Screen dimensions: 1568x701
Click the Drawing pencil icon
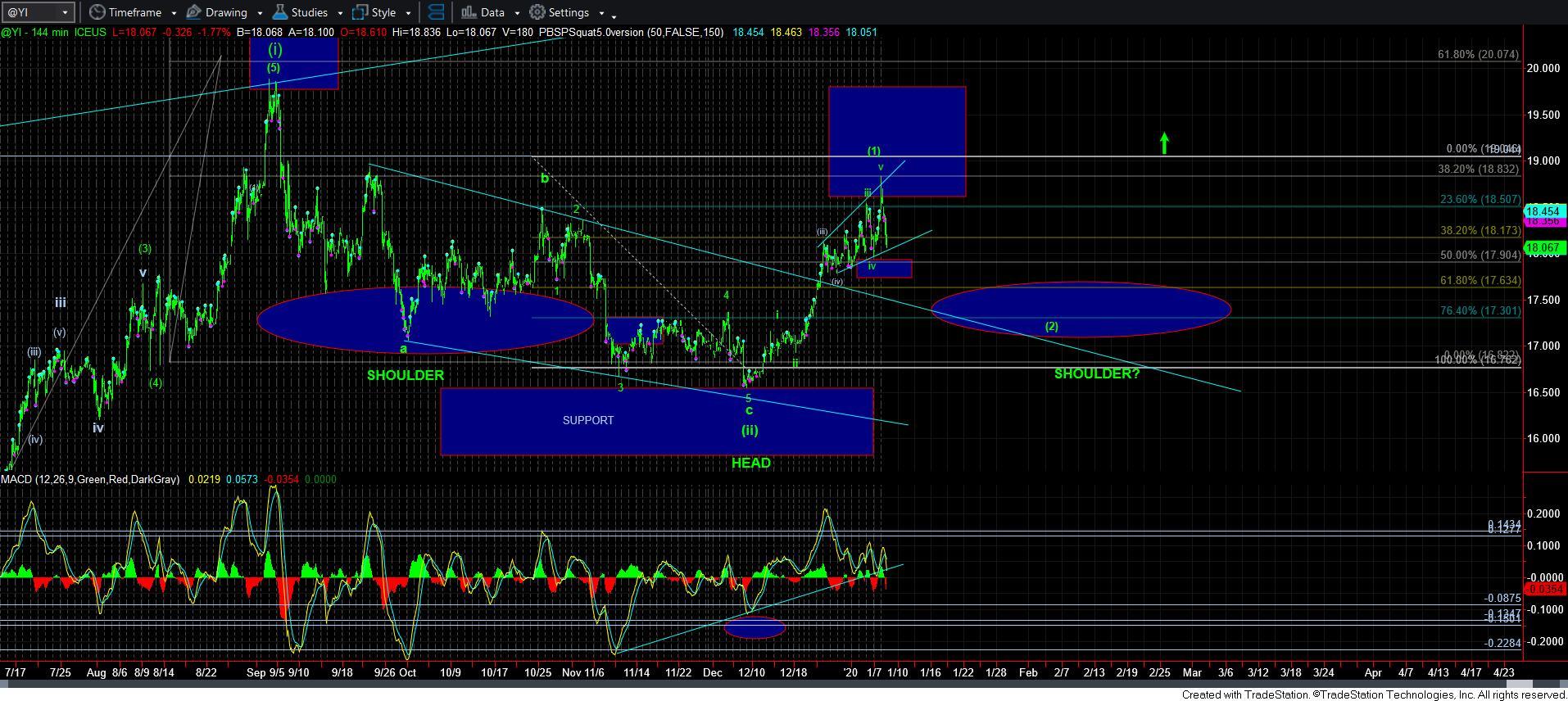[x=194, y=12]
